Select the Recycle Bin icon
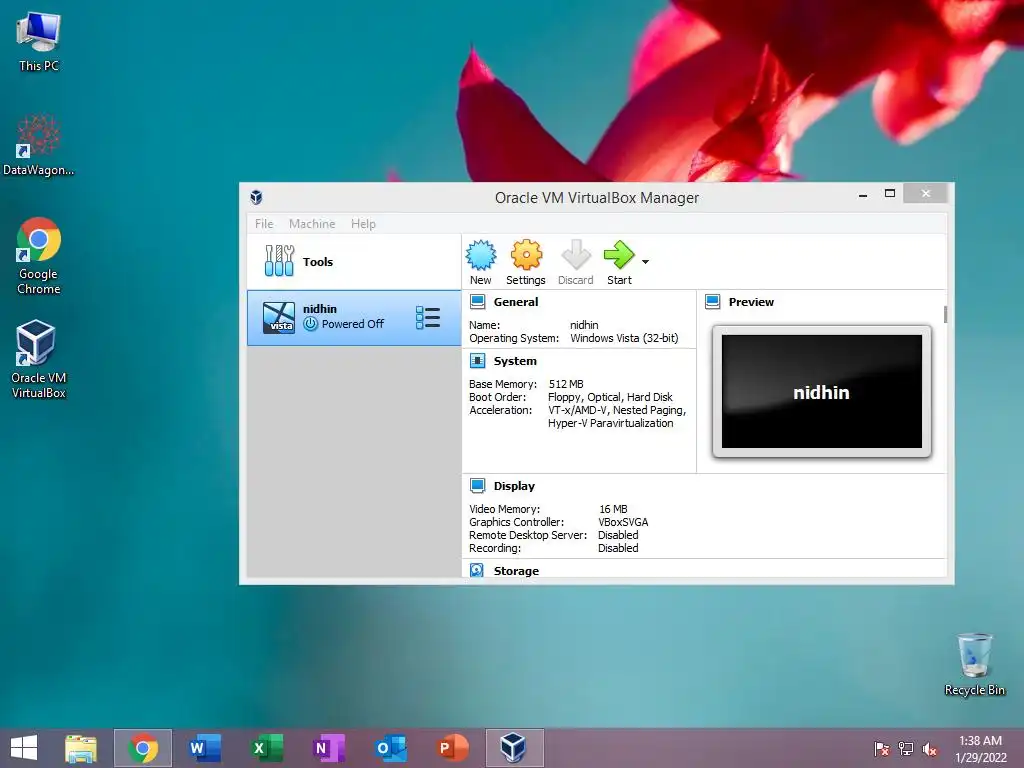This screenshot has width=1024, height=768. click(974, 664)
